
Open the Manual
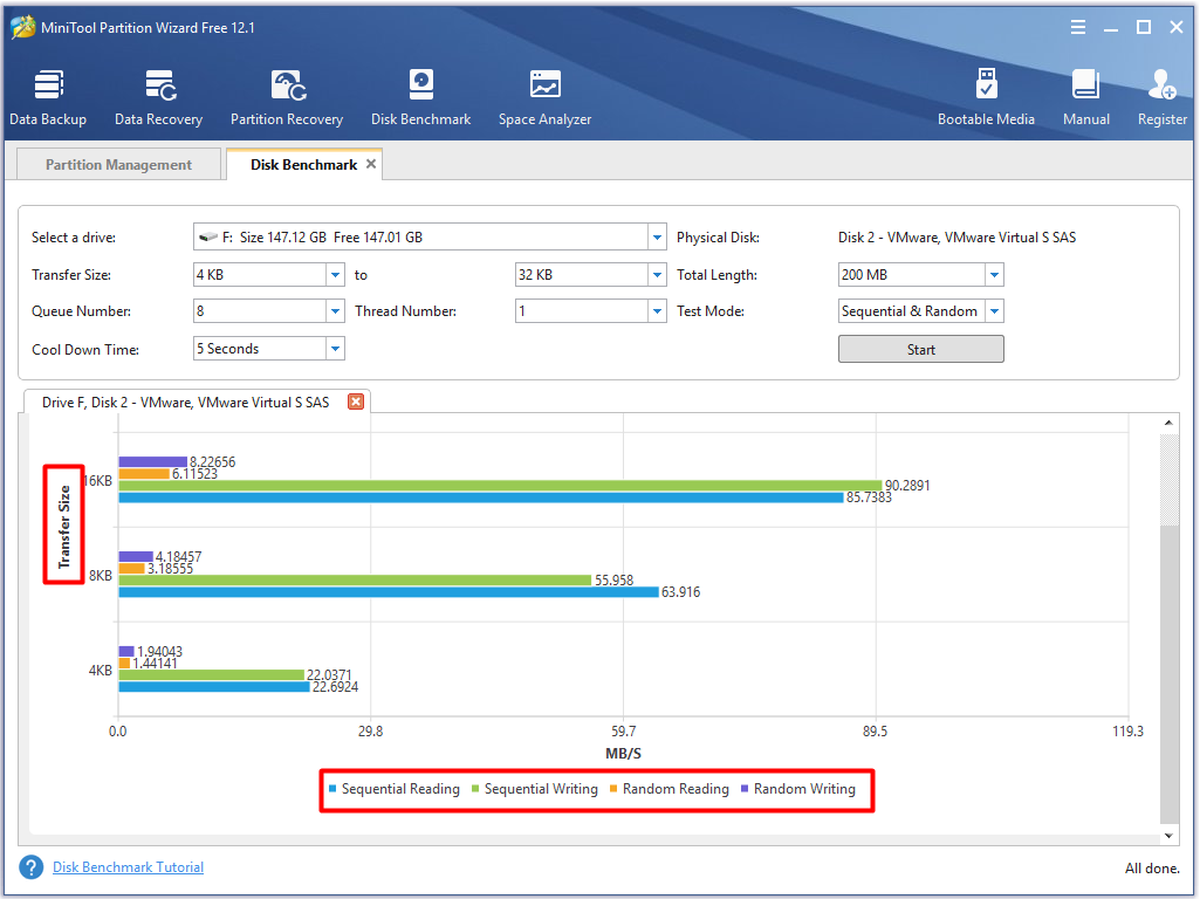click(x=1086, y=98)
